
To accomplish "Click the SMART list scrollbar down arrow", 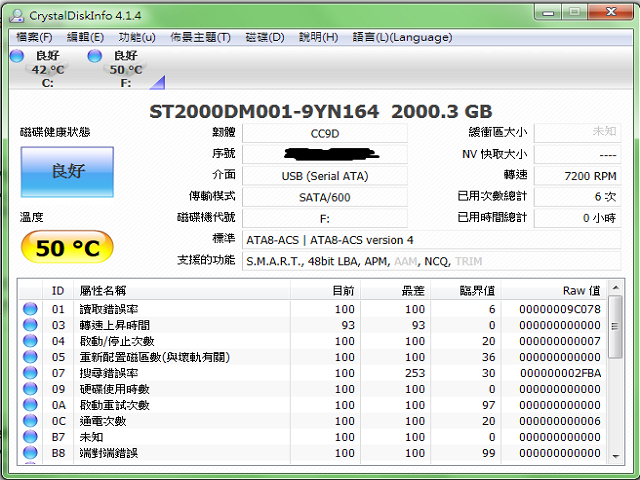I will point(616,456).
